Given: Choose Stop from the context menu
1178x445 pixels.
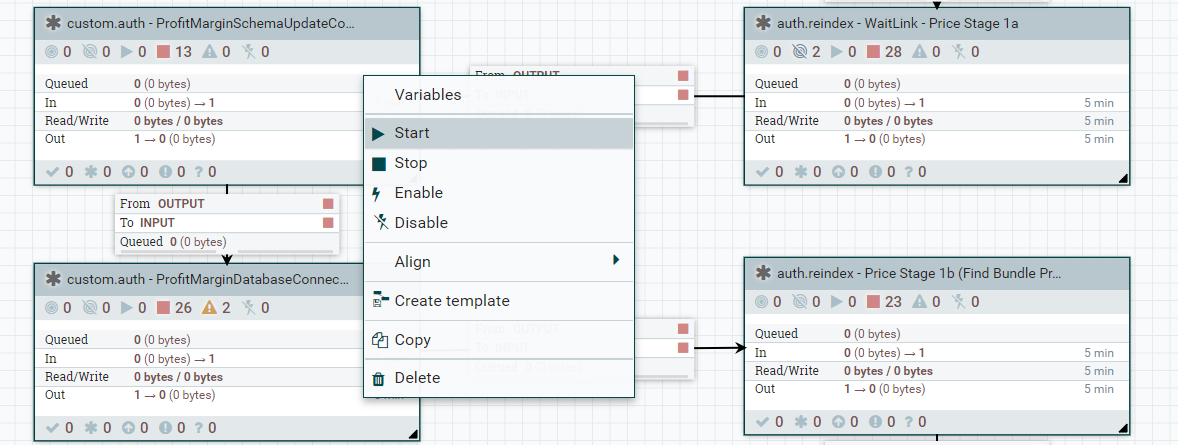Looking at the screenshot, I should 411,163.
